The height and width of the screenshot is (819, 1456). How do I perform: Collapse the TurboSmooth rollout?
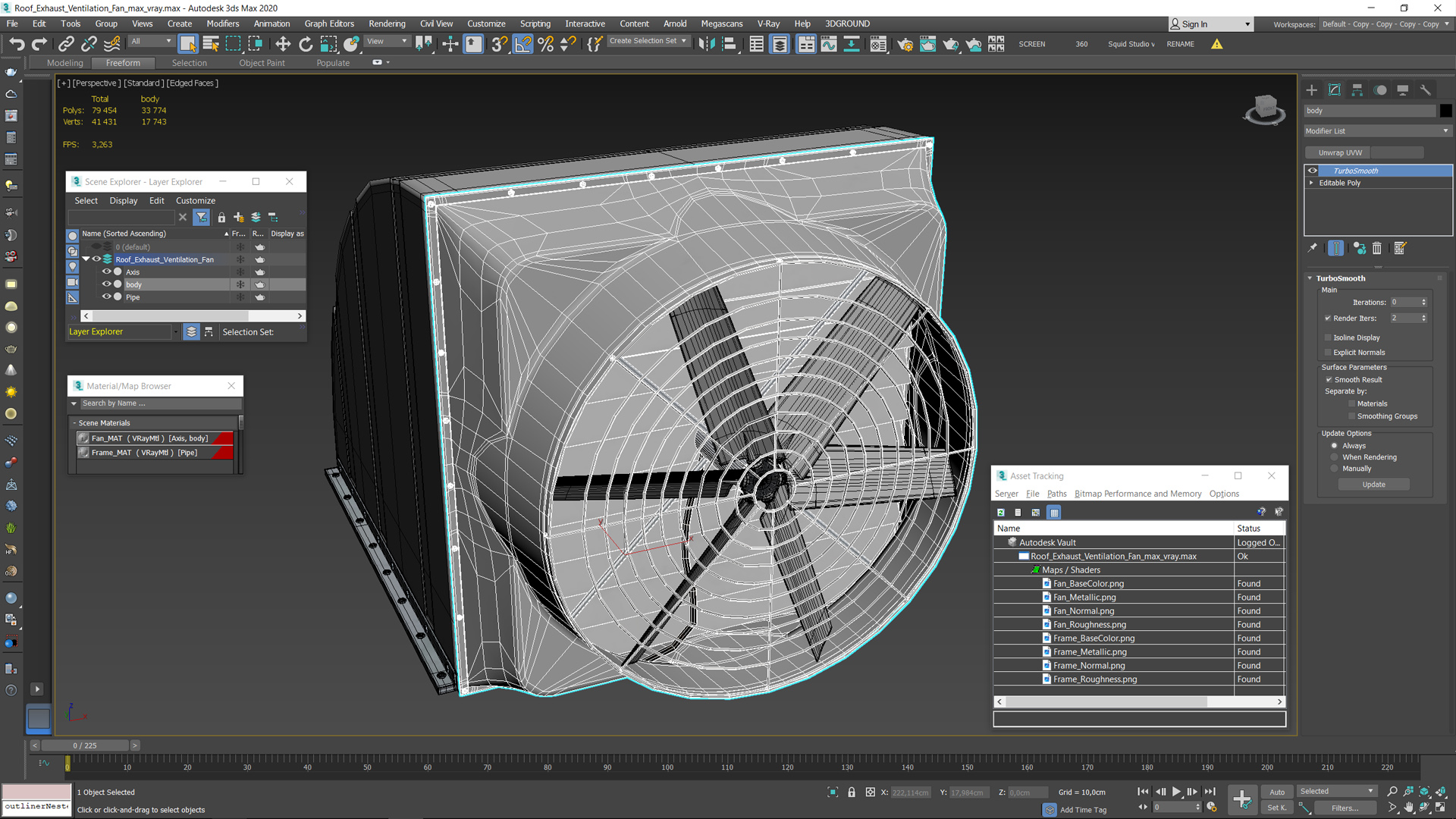click(x=1310, y=278)
